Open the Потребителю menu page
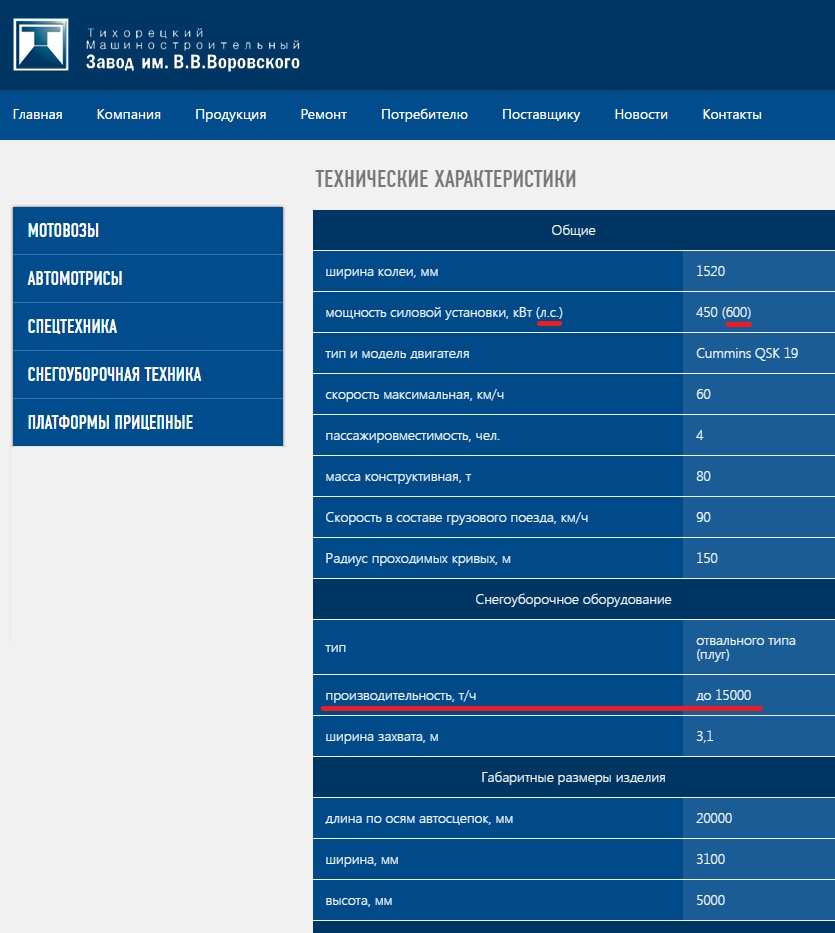The image size is (835, 933). 424,114
